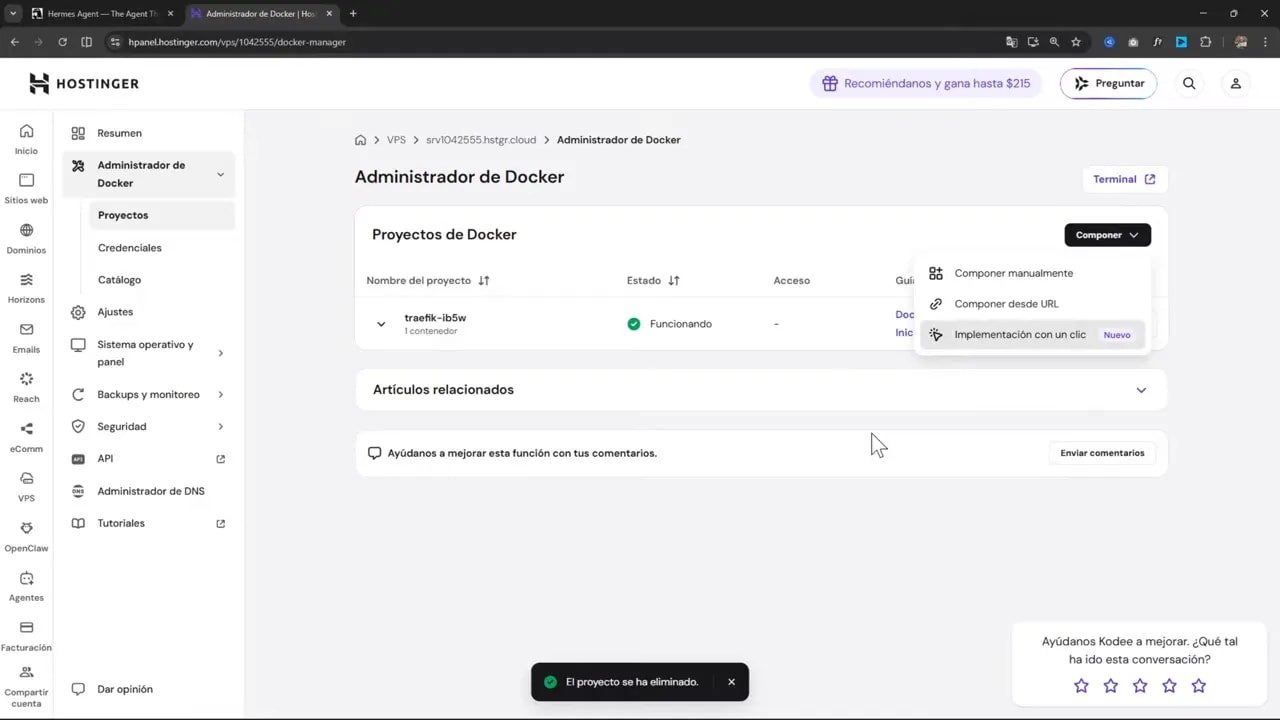Open VPS in the left rail

[x=26, y=486]
